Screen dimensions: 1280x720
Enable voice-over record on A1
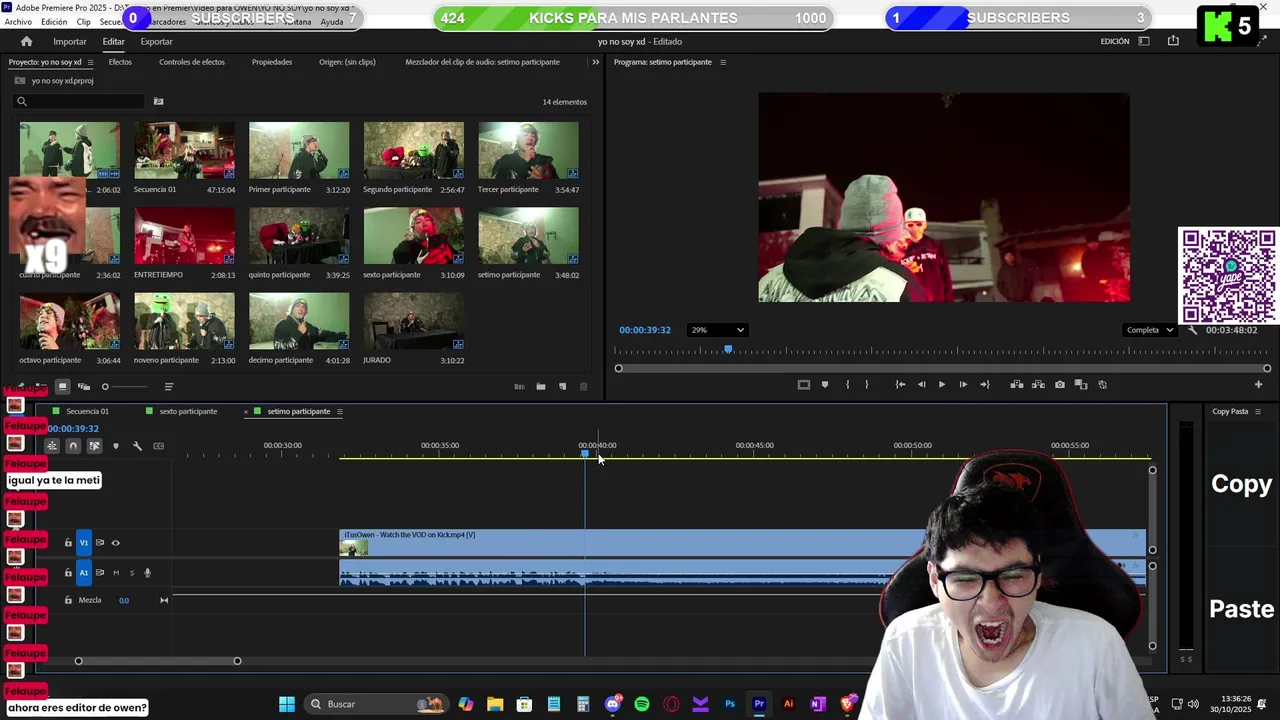click(147, 573)
